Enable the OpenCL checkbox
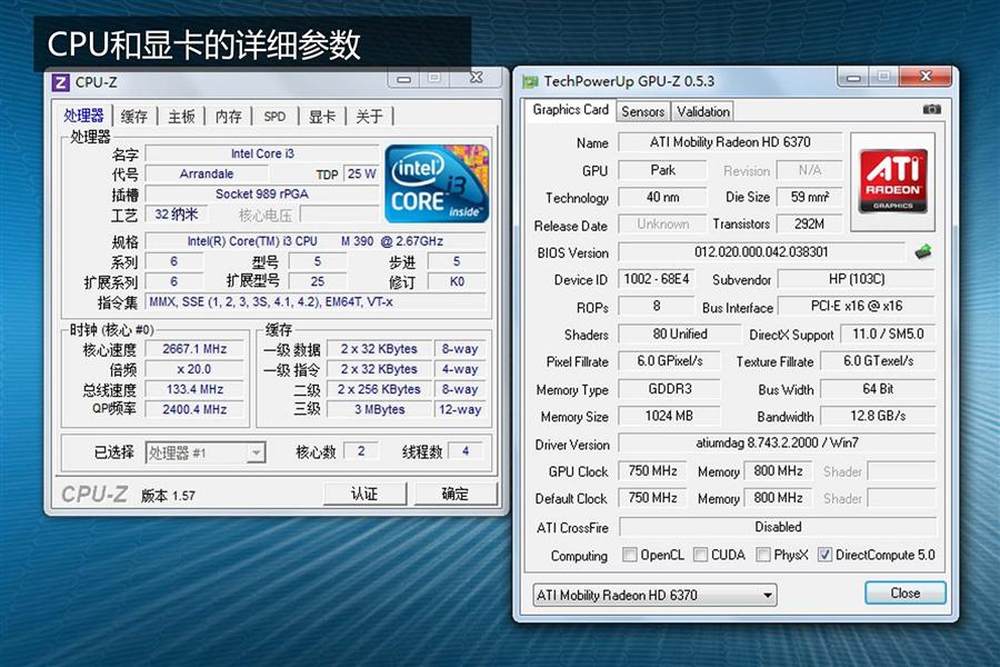The image size is (1000, 667). tap(629, 555)
